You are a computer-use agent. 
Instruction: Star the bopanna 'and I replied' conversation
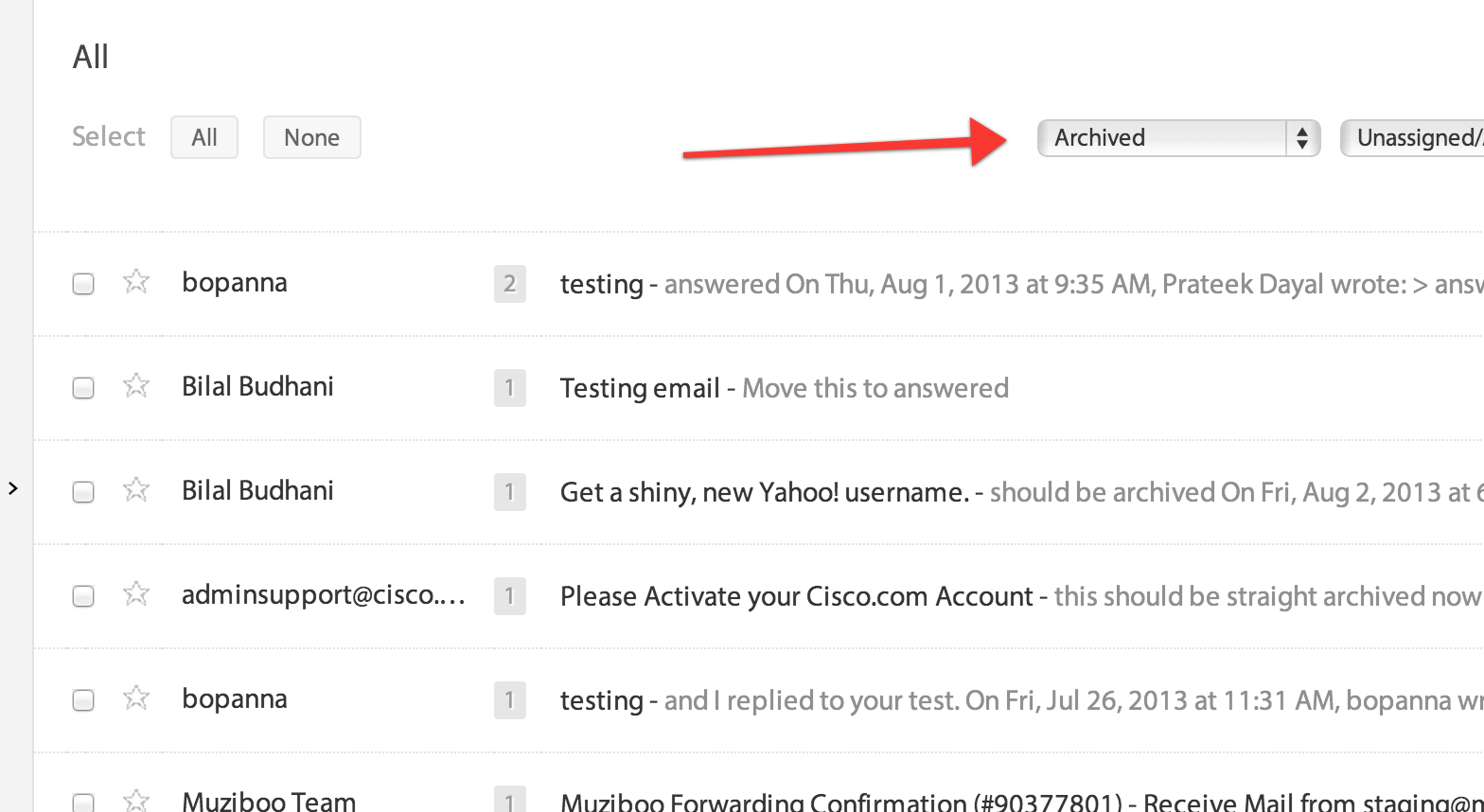coord(136,697)
